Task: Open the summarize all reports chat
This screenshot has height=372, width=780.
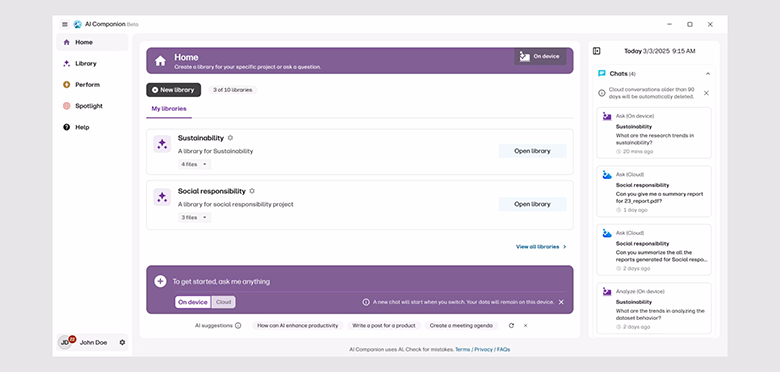Action: click(654, 250)
